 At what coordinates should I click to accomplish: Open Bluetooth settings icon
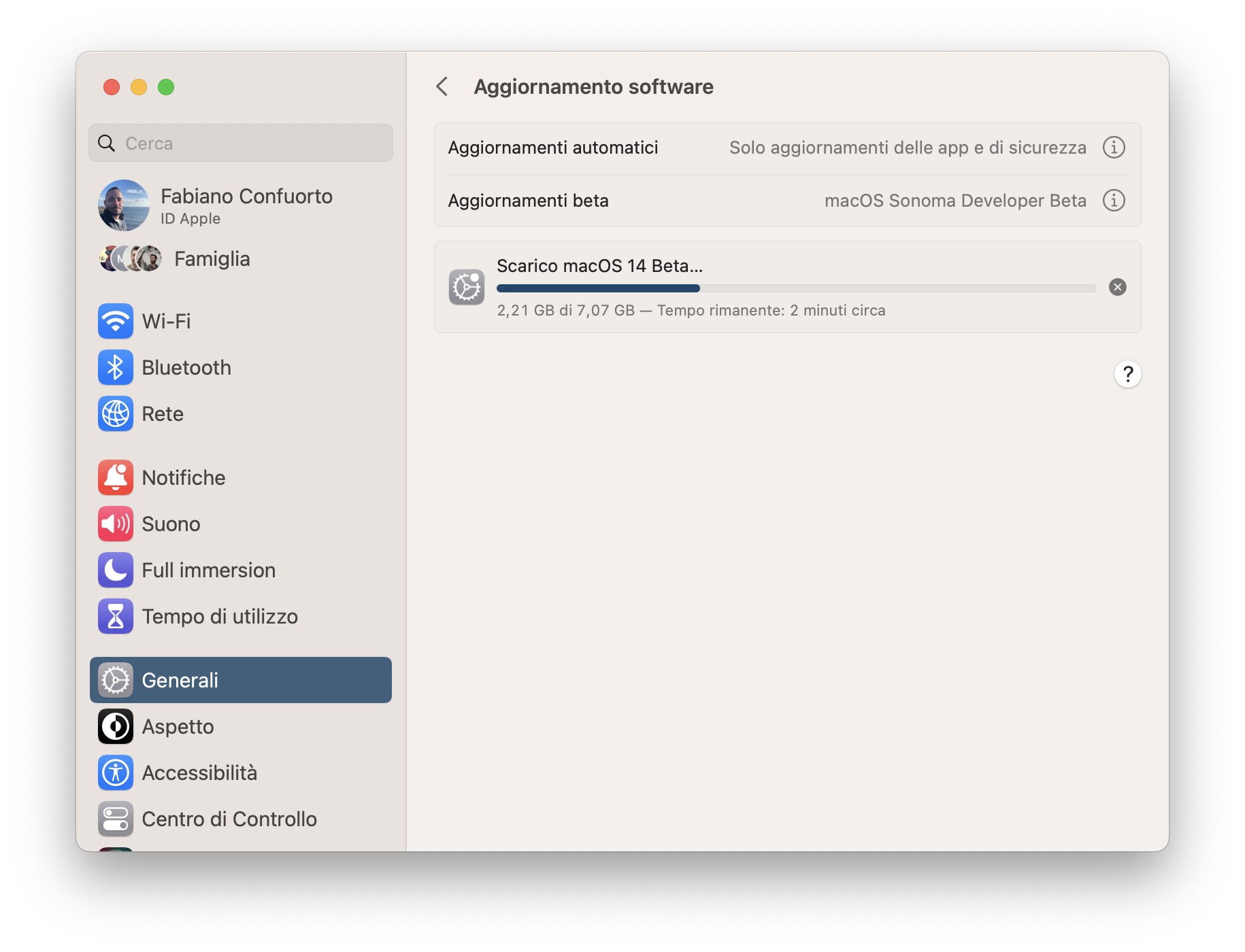click(x=115, y=367)
